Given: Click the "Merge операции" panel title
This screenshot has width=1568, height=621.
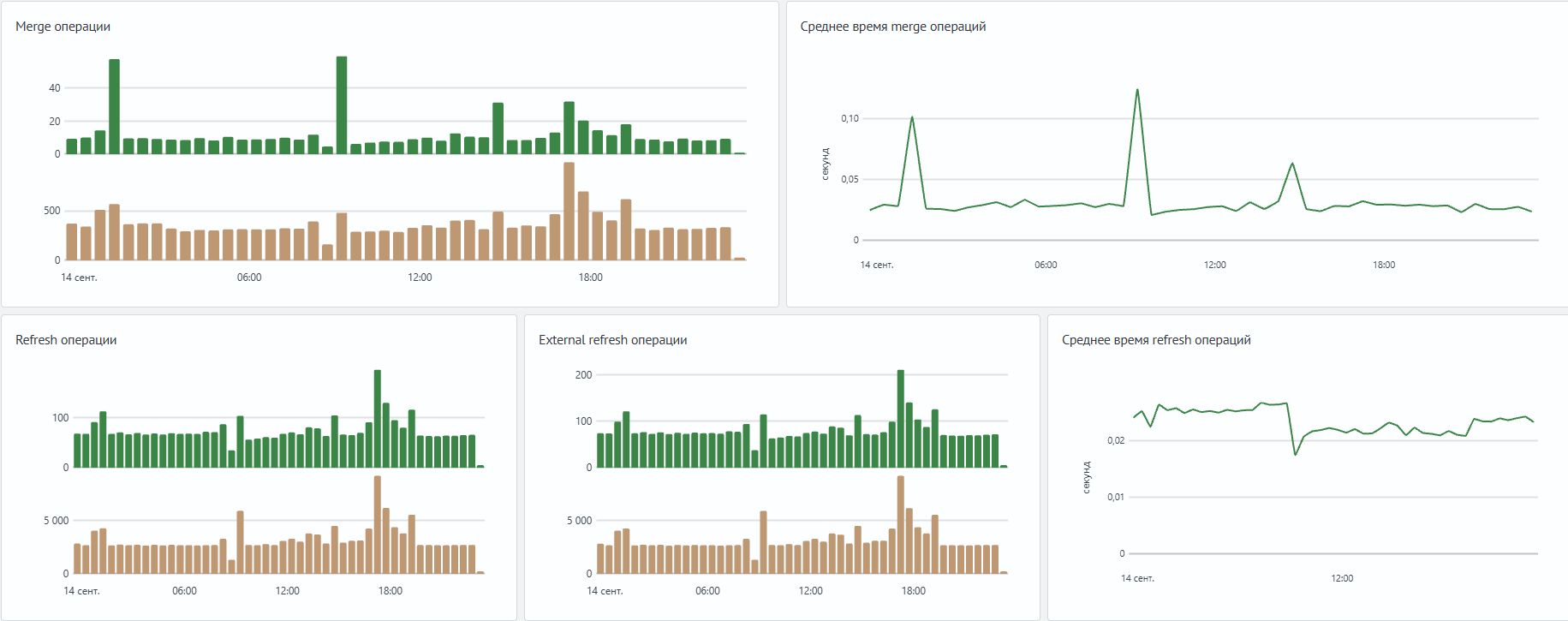Looking at the screenshot, I should [63, 27].
